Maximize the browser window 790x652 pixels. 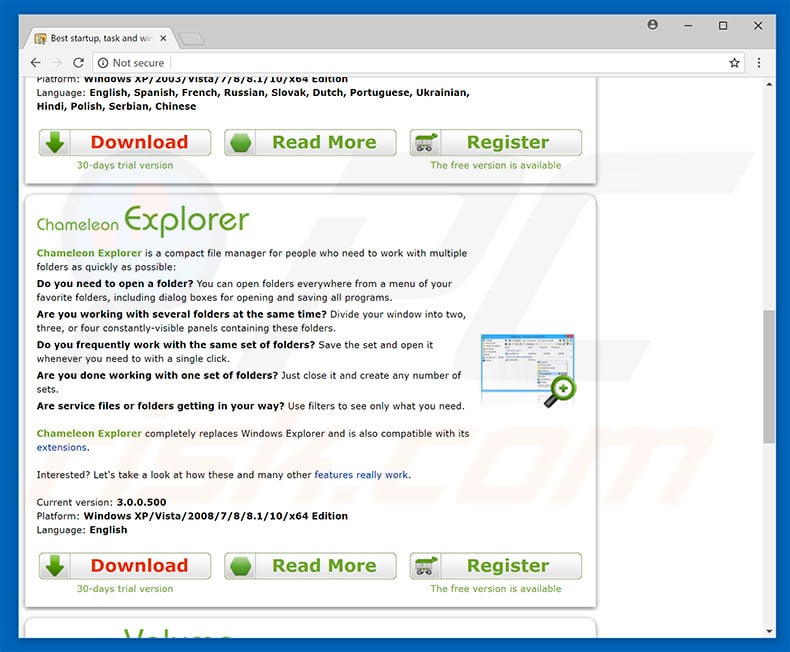pyautogui.click(x=723, y=25)
